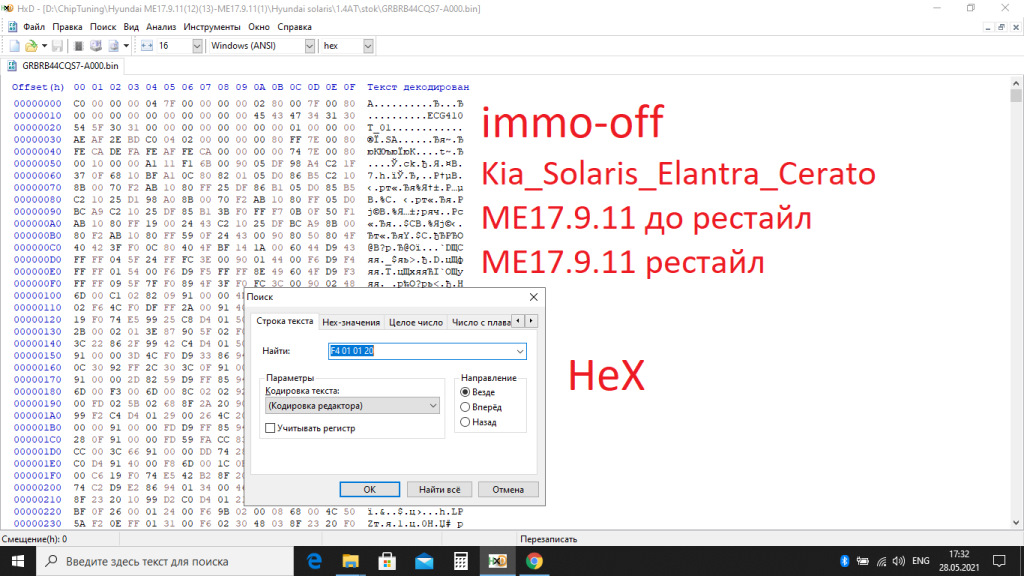Screen dimensions: 1024x576
Task: Open Calculator from taskbar
Action: tap(460, 561)
